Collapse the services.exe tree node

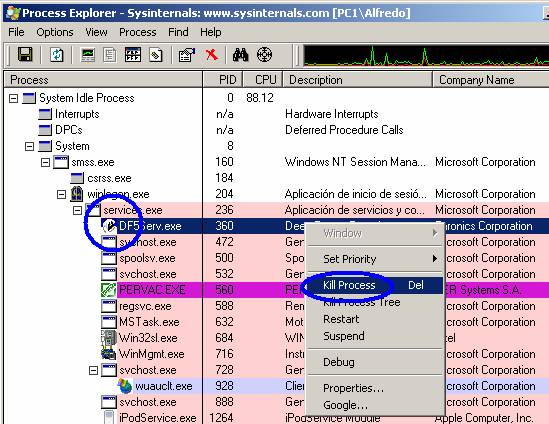click(77, 210)
